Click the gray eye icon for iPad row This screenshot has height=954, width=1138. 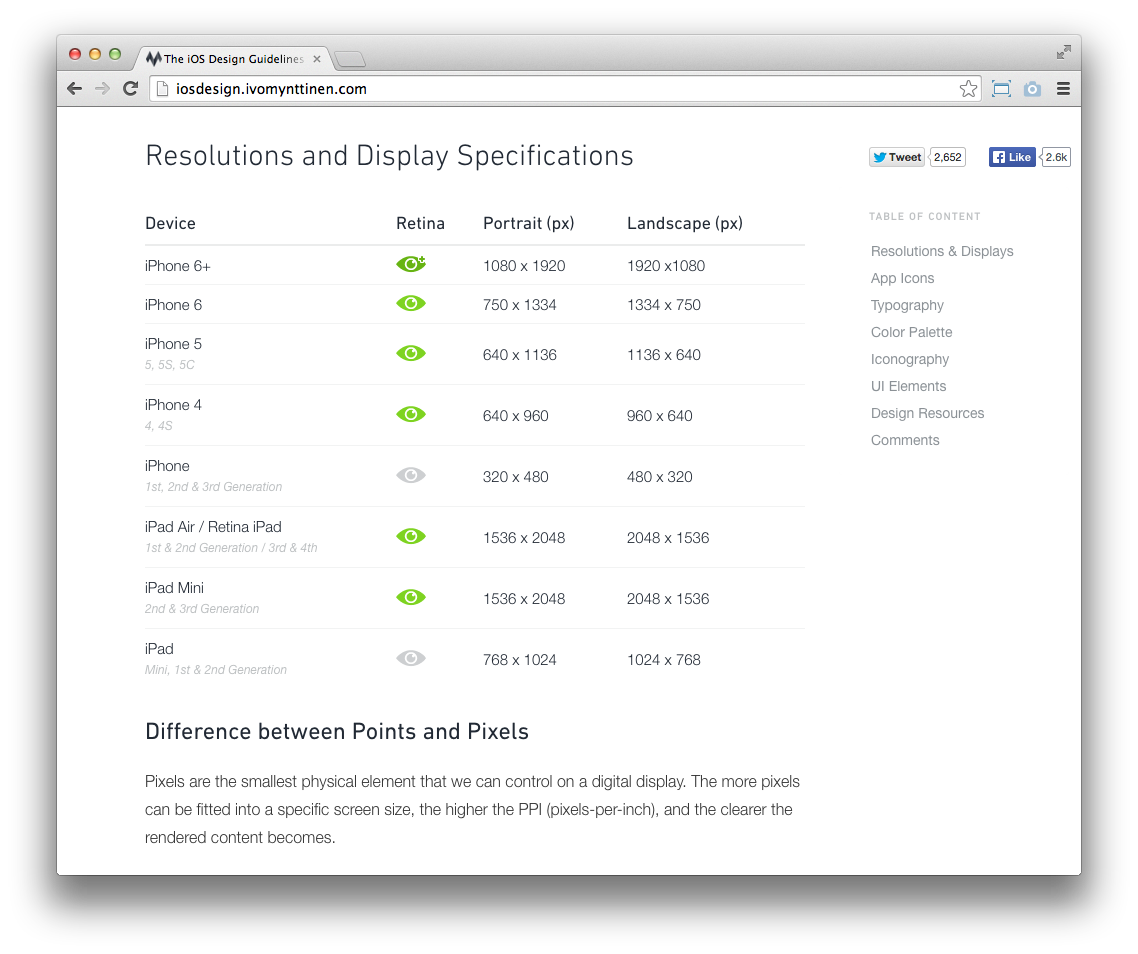[x=411, y=658]
